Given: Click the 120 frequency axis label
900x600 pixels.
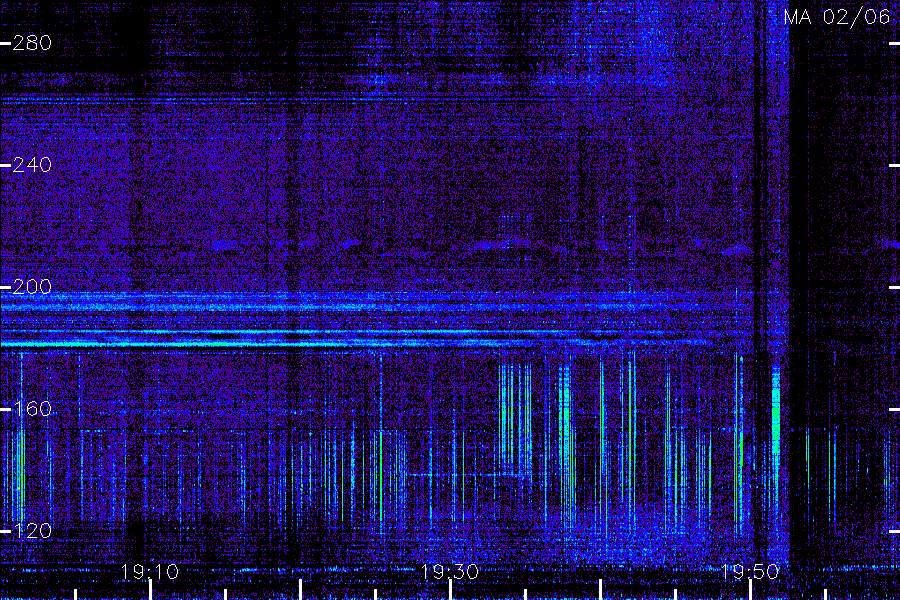Looking at the screenshot, I should (x=32, y=531).
